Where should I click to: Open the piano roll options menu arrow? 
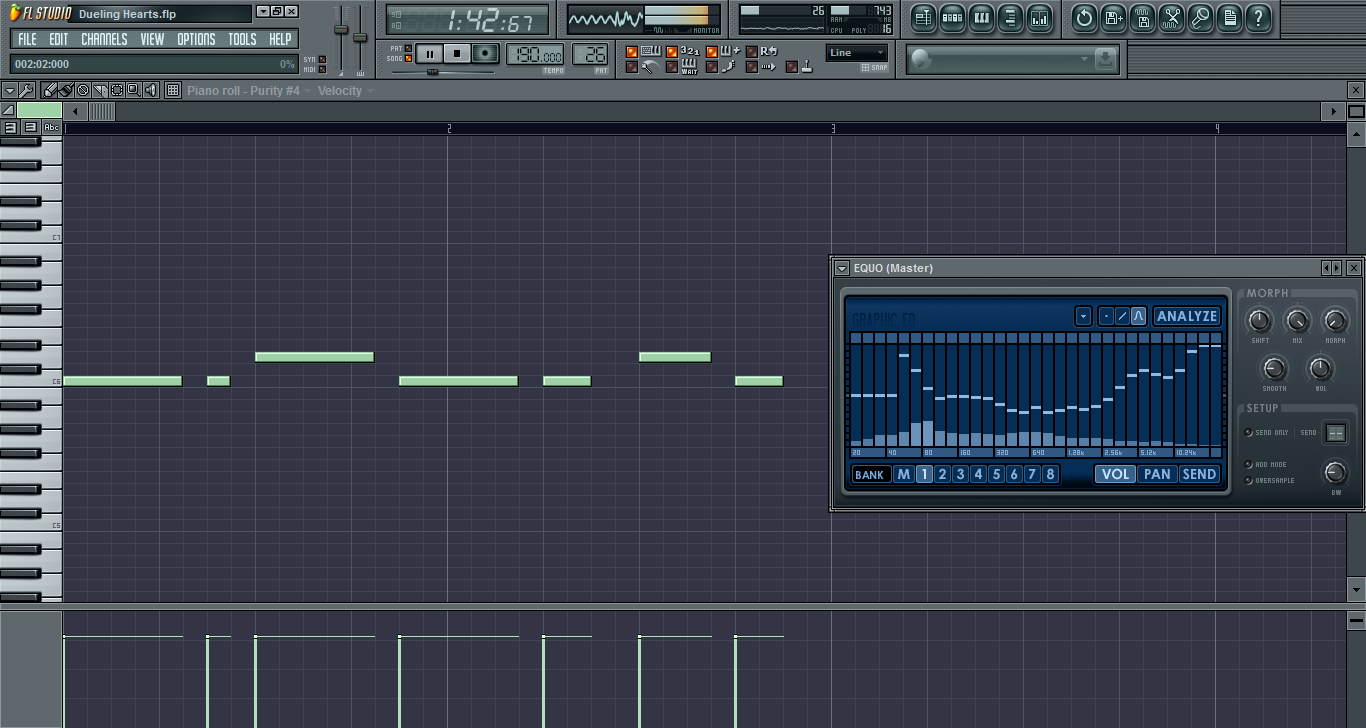(9, 90)
